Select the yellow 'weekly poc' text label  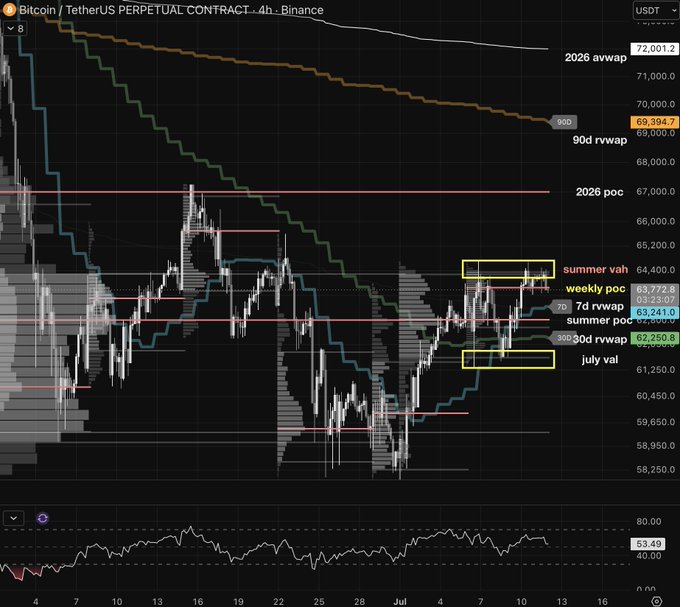pyautogui.click(x=595, y=288)
